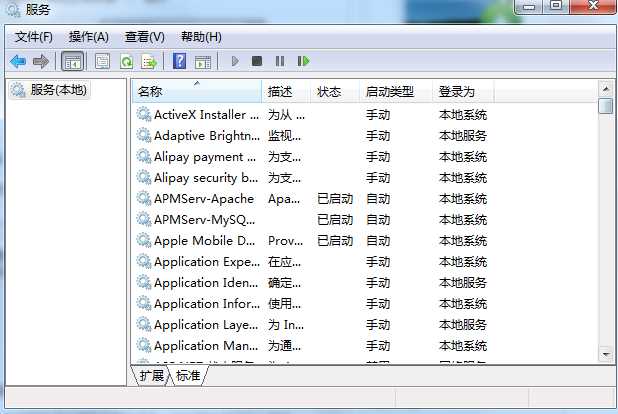The image size is (618, 414).
Task: Open the 查看(V) menu
Action: tap(145, 37)
